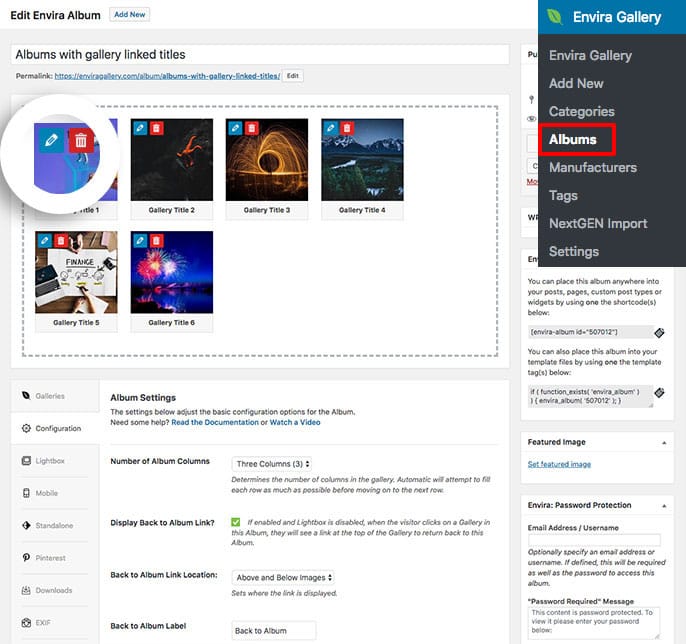
Task: Copy the envira-album shortcode with clipboard icon
Action: click(659, 332)
